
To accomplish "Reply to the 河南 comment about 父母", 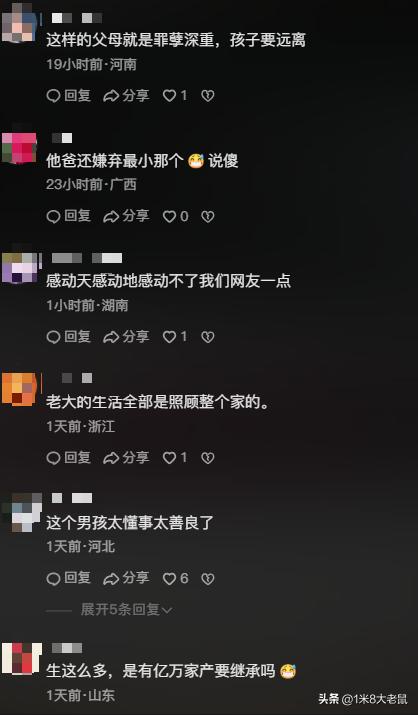I will [x=69, y=95].
